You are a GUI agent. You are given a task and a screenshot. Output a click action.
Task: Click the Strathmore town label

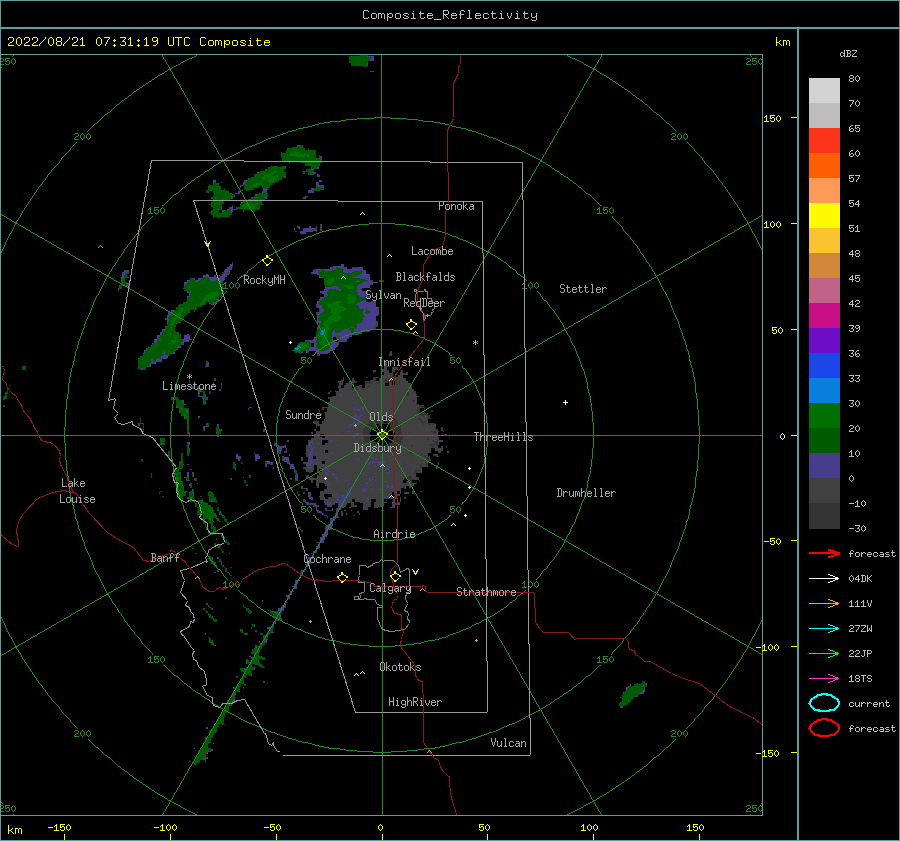[x=486, y=592]
